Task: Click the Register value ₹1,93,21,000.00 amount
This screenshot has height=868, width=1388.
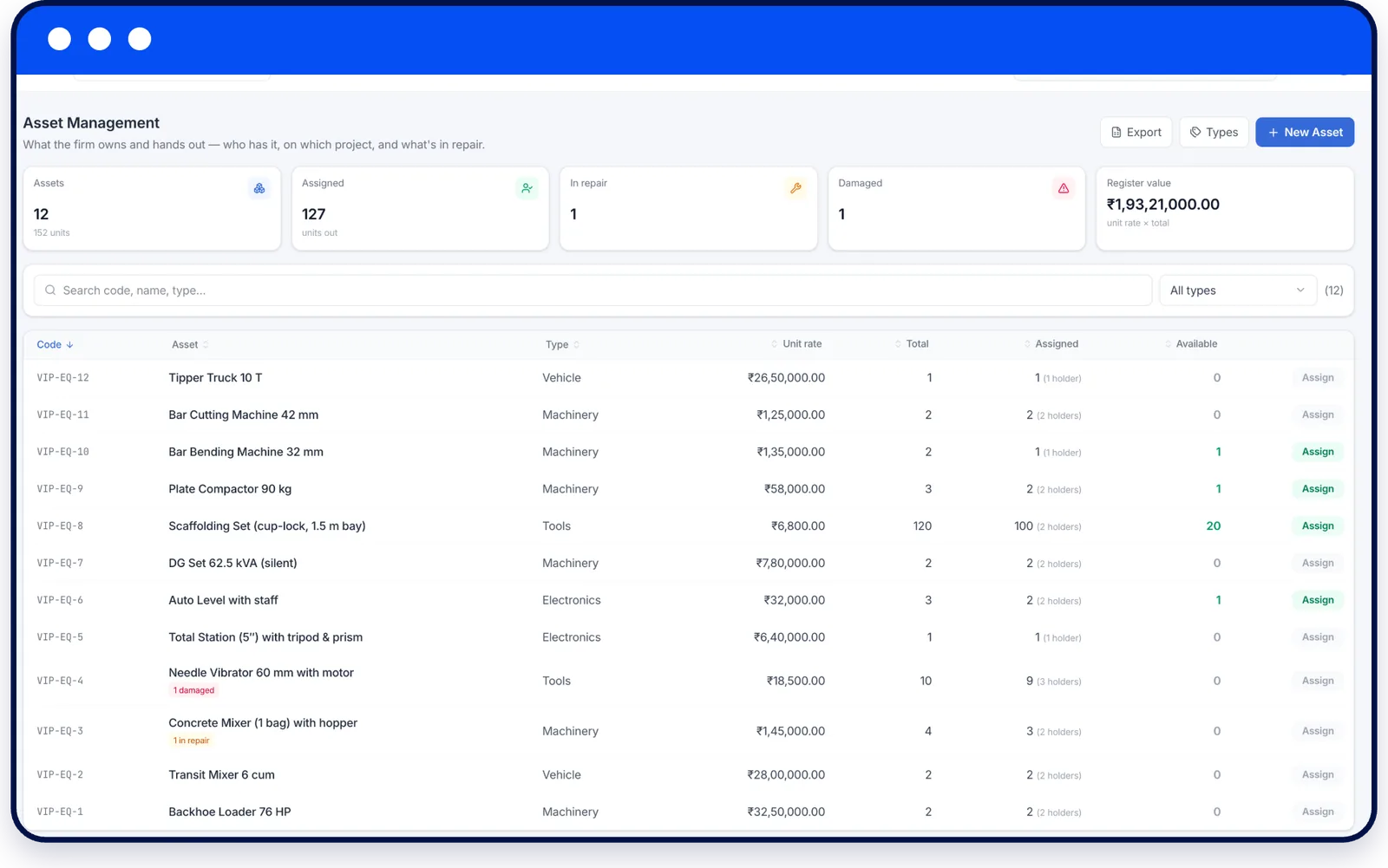Action: (x=1162, y=205)
